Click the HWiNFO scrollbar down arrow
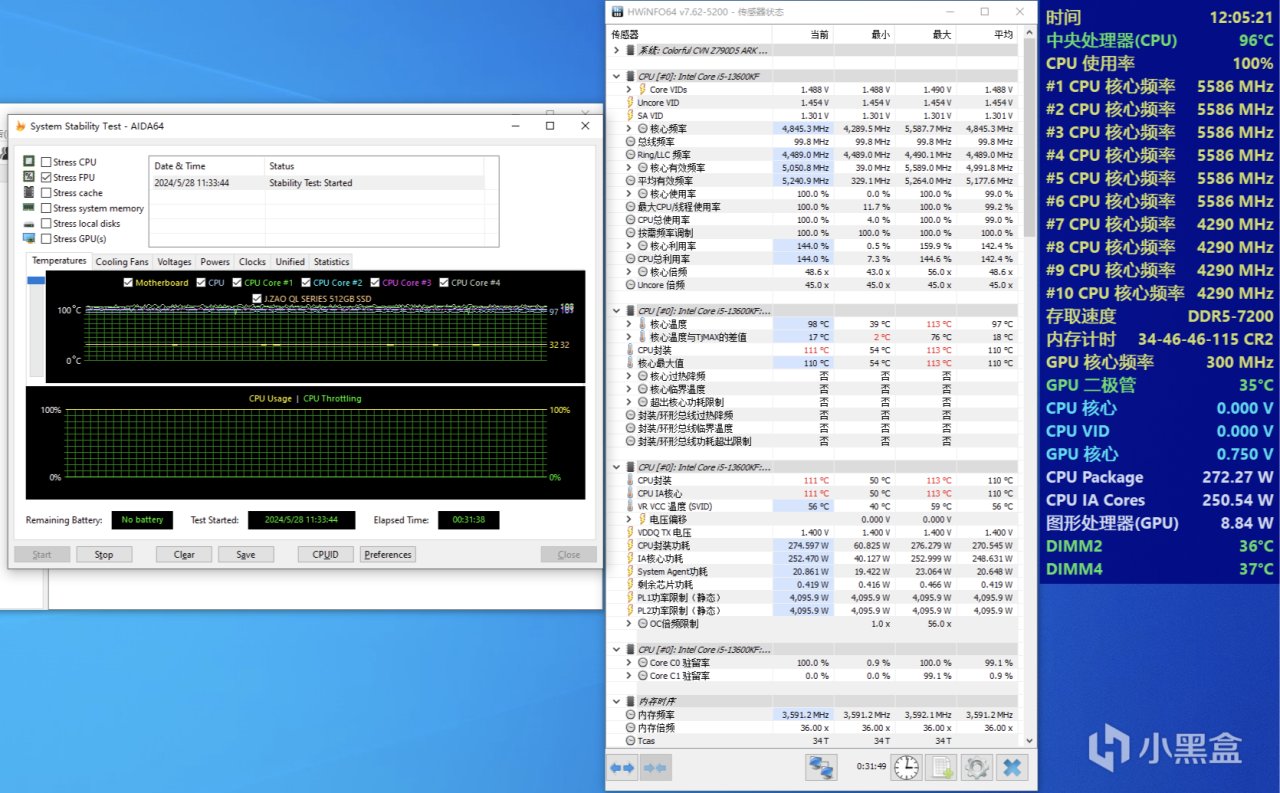 point(1030,740)
